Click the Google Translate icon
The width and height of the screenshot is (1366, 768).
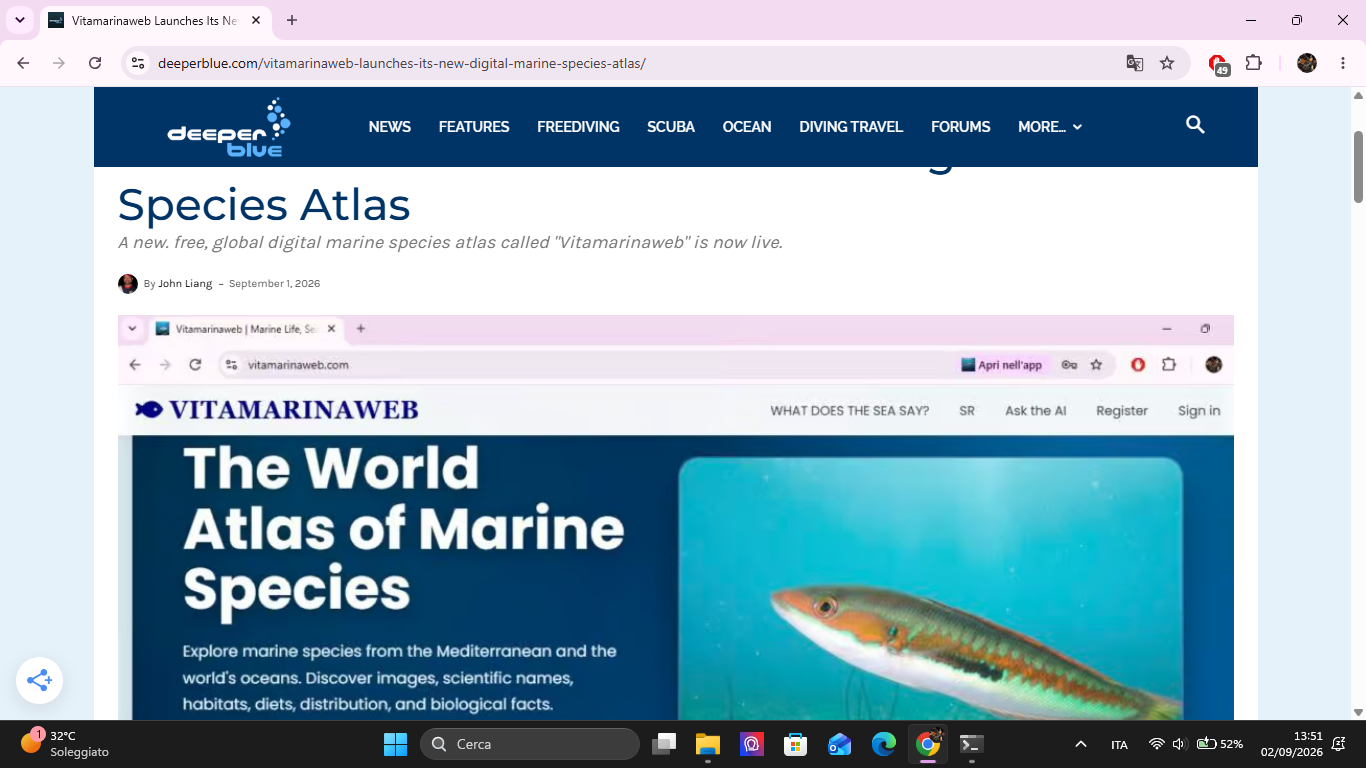tap(1135, 63)
